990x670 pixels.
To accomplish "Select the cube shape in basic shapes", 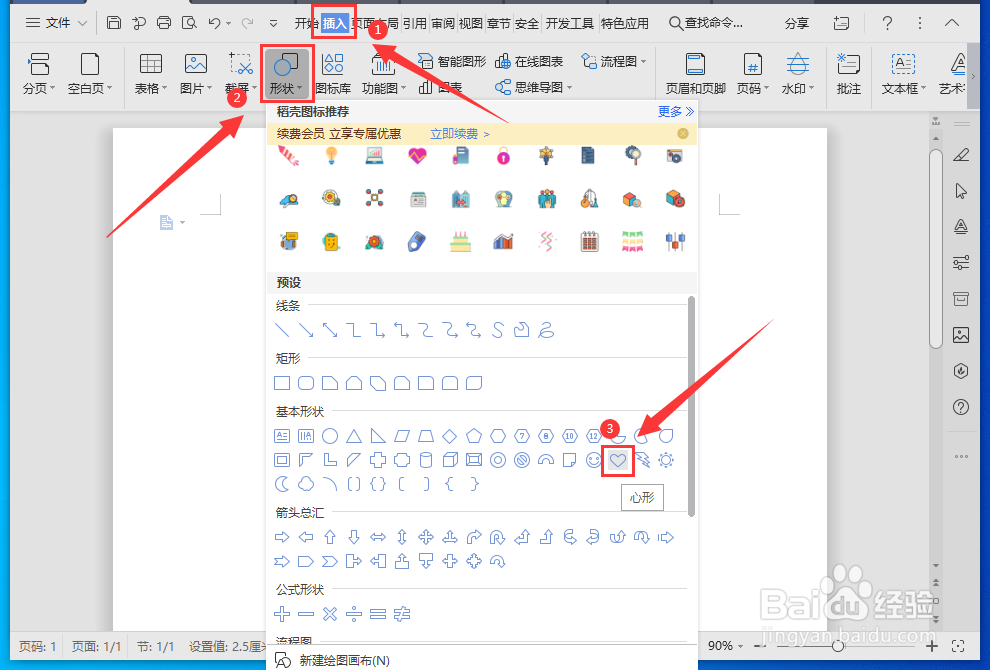I will (x=450, y=460).
